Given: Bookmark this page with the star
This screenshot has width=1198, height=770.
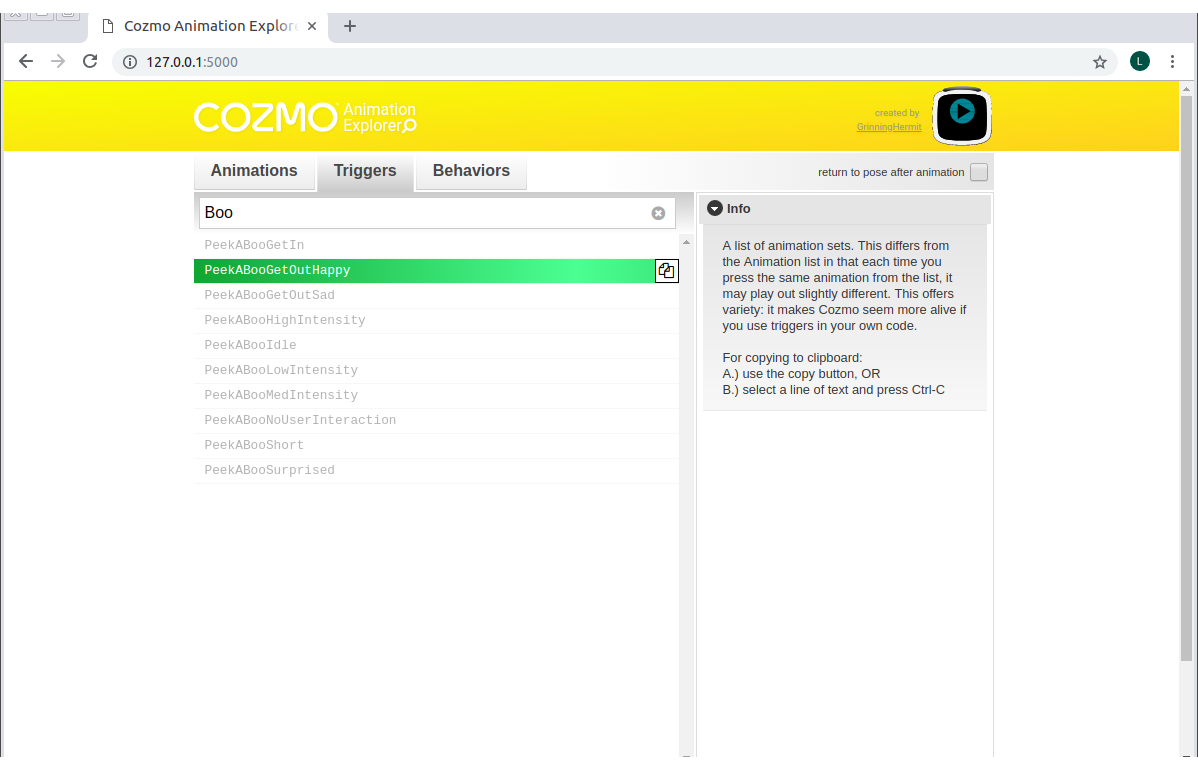Looking at the screenshot, I should point(1099,62).
